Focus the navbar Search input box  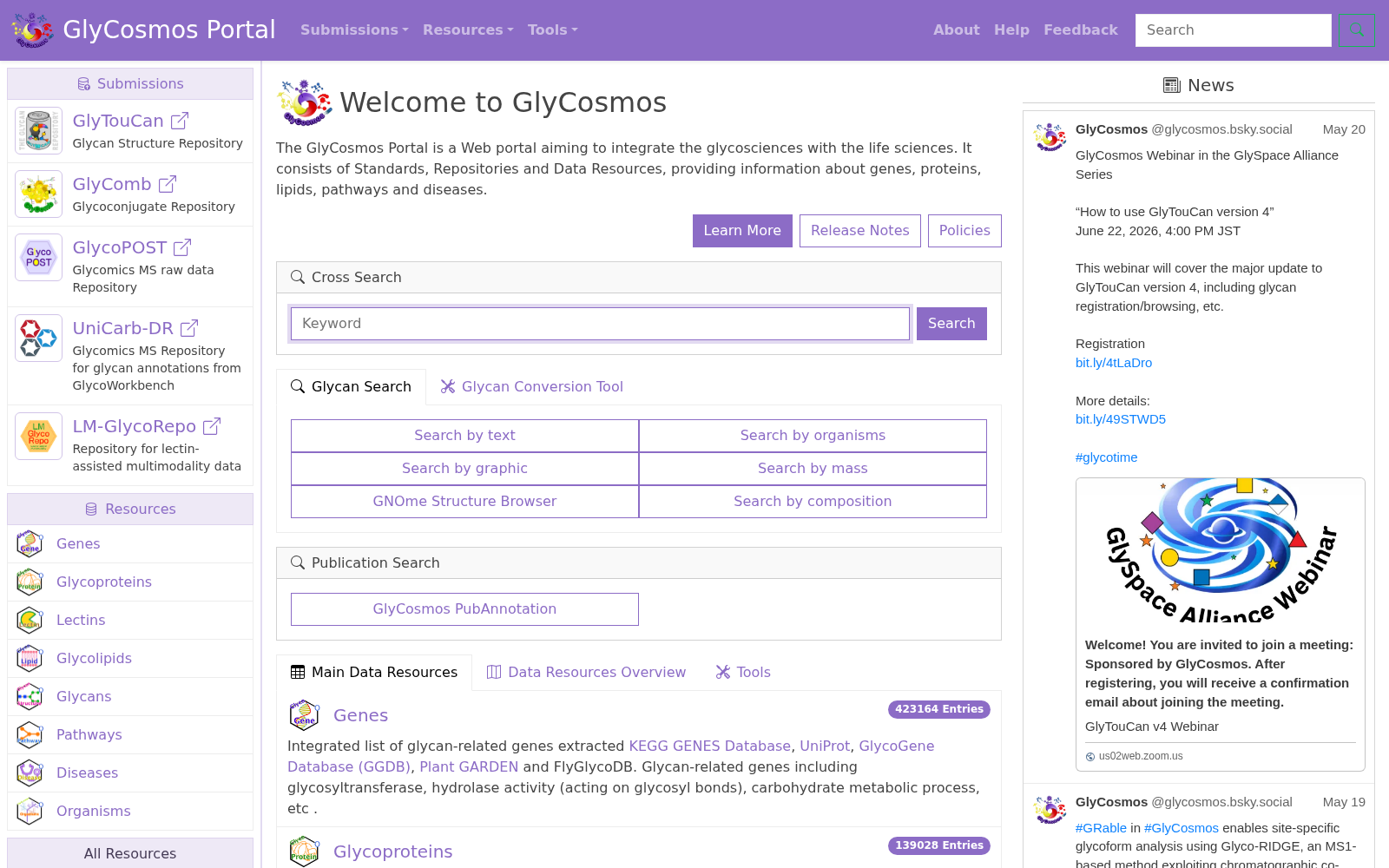click(1233, 30)
